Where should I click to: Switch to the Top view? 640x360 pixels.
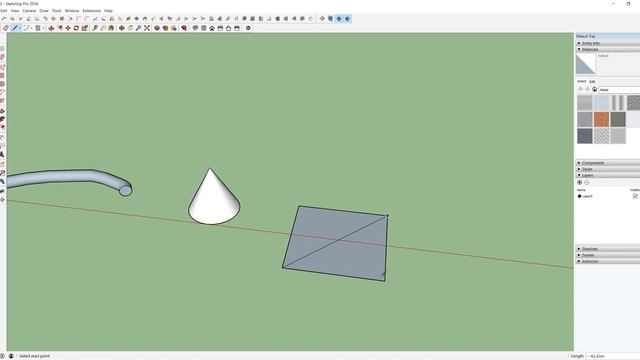(x=204, y=28)
